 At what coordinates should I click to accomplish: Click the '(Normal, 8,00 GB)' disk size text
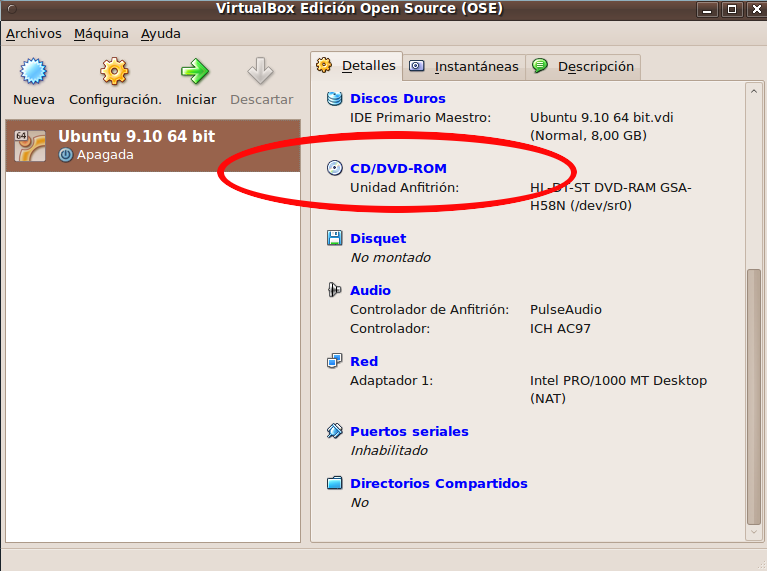[588, 136]
